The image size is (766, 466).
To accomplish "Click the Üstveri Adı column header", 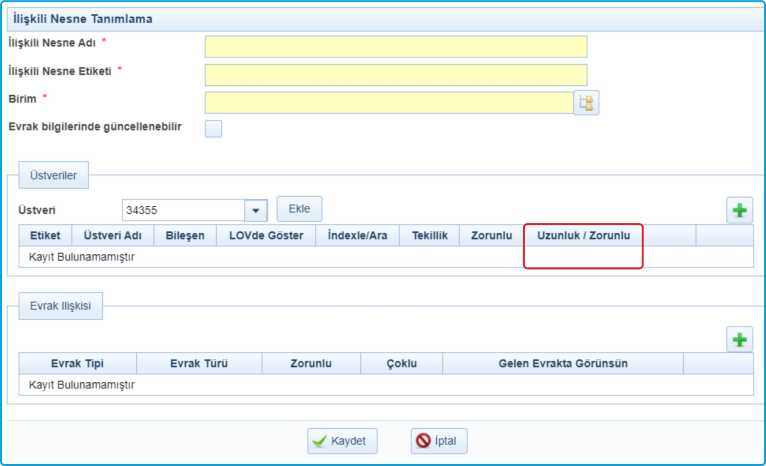I will tap(112, 235).
